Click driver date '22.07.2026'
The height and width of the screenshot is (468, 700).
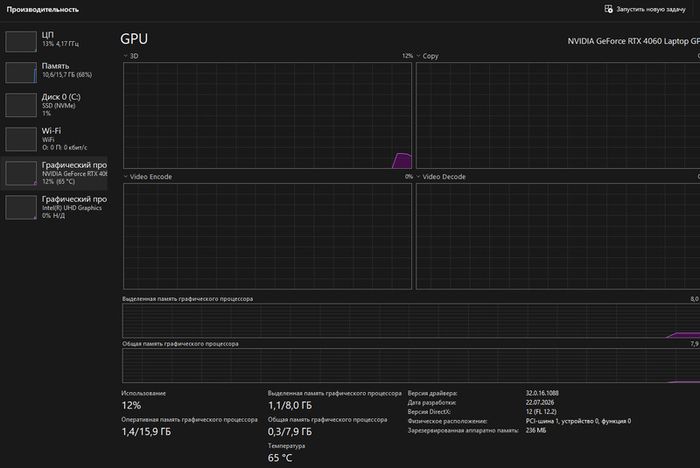[x=540, y=402]
